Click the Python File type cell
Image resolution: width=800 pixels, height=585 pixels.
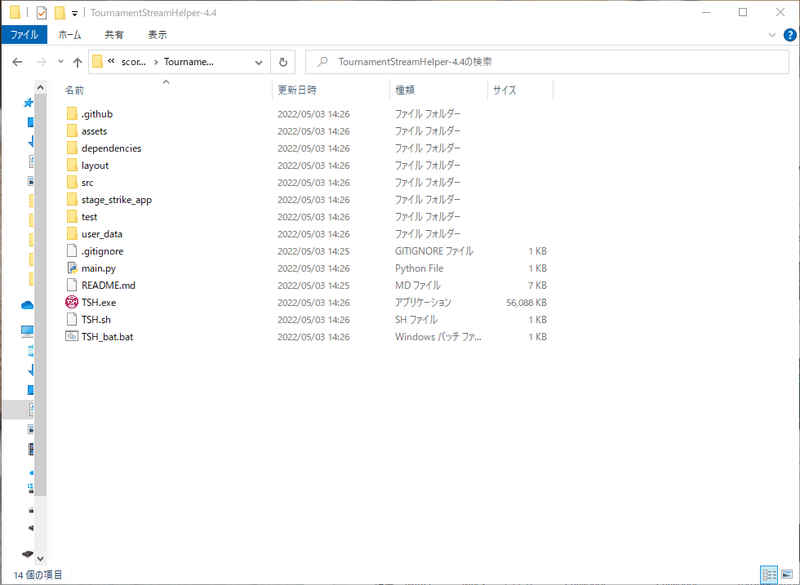click(419, 268)
